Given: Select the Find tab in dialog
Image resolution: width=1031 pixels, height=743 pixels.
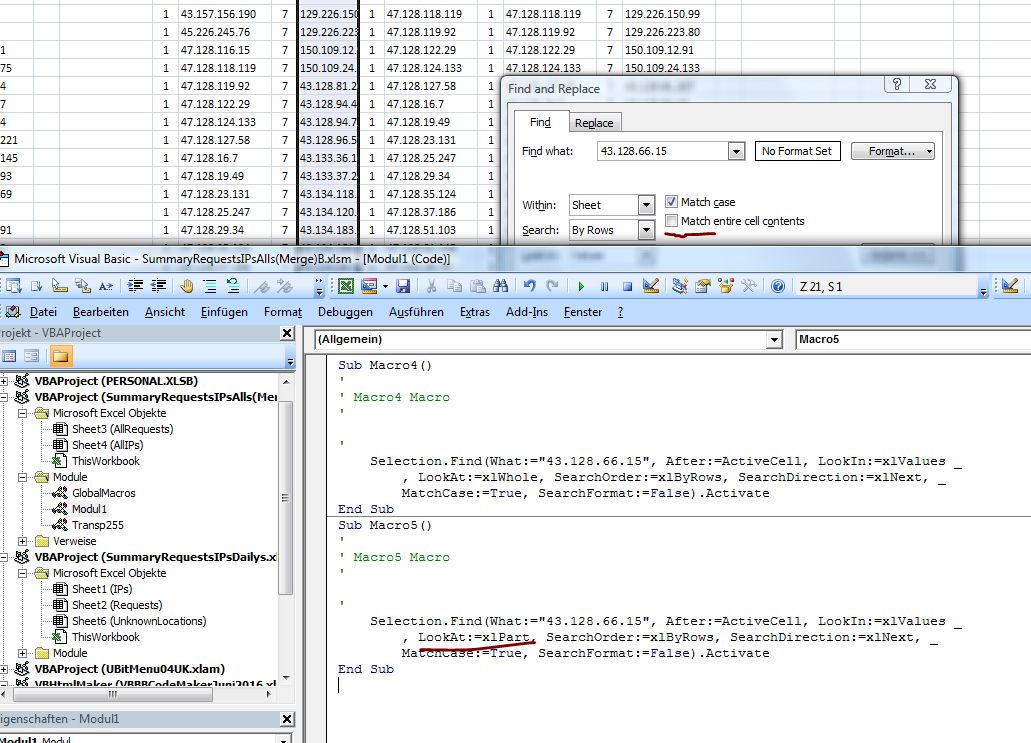Looking at the screenshot, I should tap(540, 122).
